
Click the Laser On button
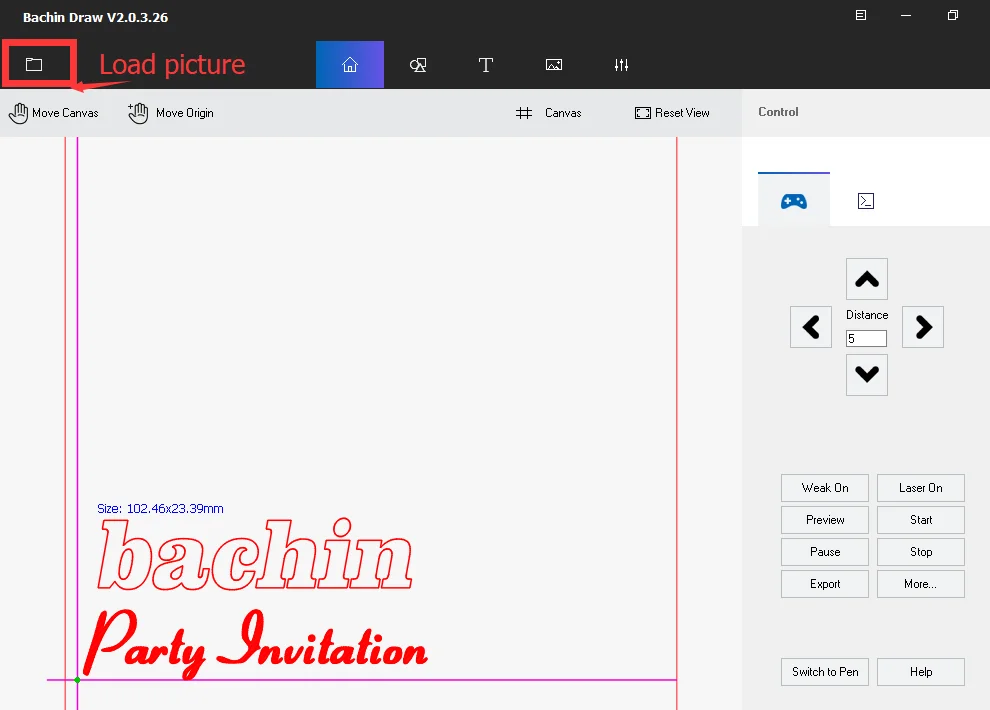[x=921, y=488]
